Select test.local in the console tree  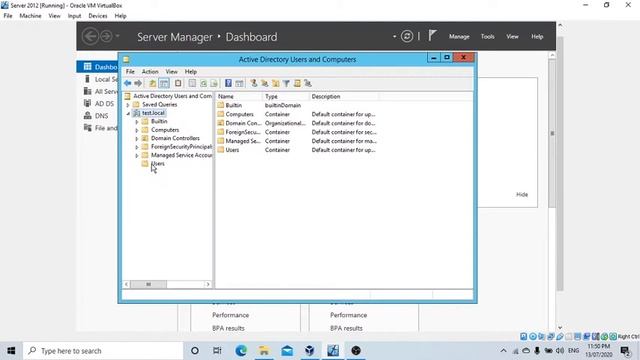153,113
